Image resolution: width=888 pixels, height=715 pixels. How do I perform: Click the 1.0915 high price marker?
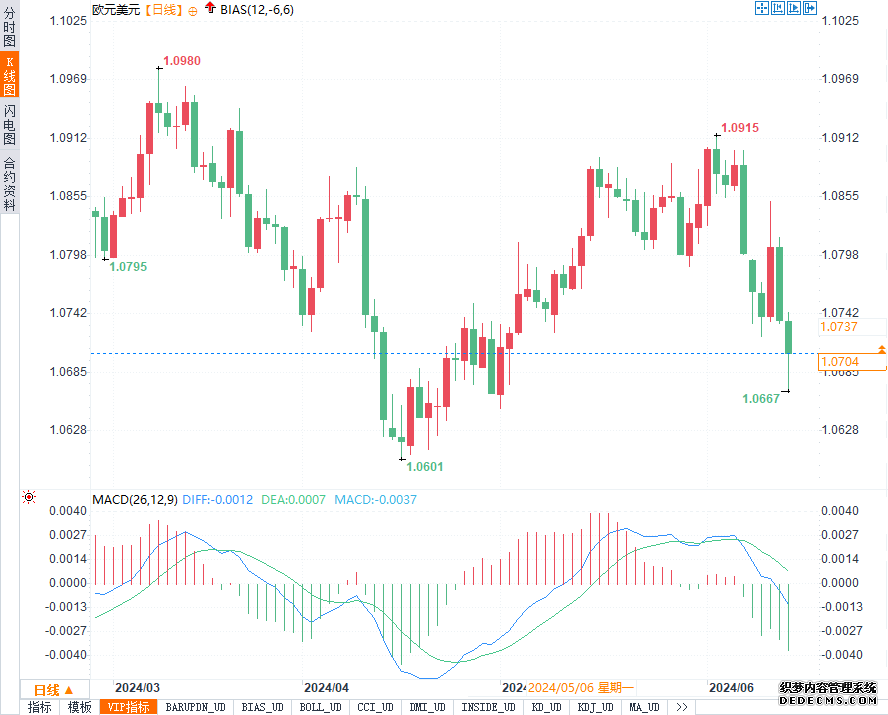tap(740, 127)
